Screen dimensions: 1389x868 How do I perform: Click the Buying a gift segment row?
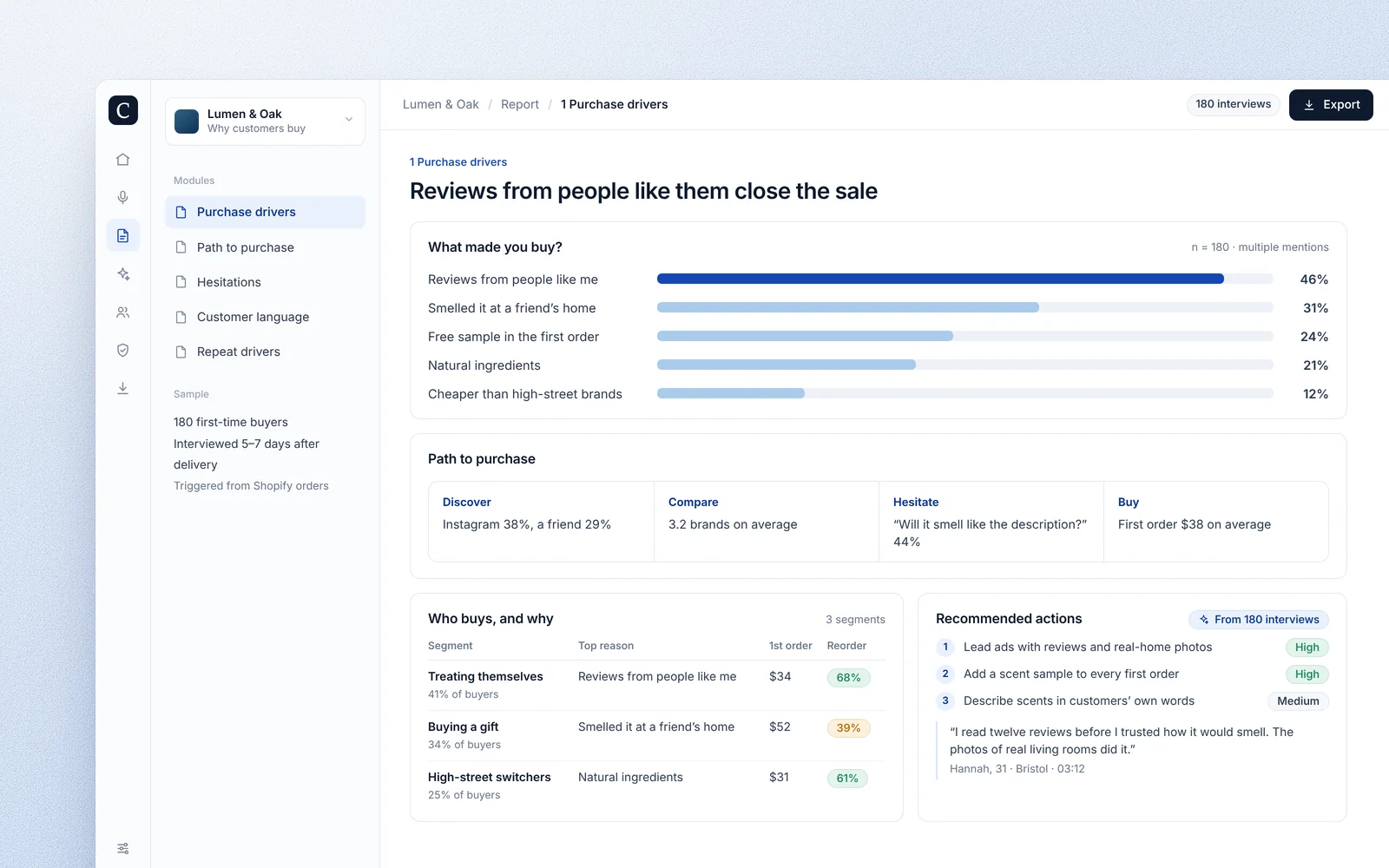tap(656, 735)
